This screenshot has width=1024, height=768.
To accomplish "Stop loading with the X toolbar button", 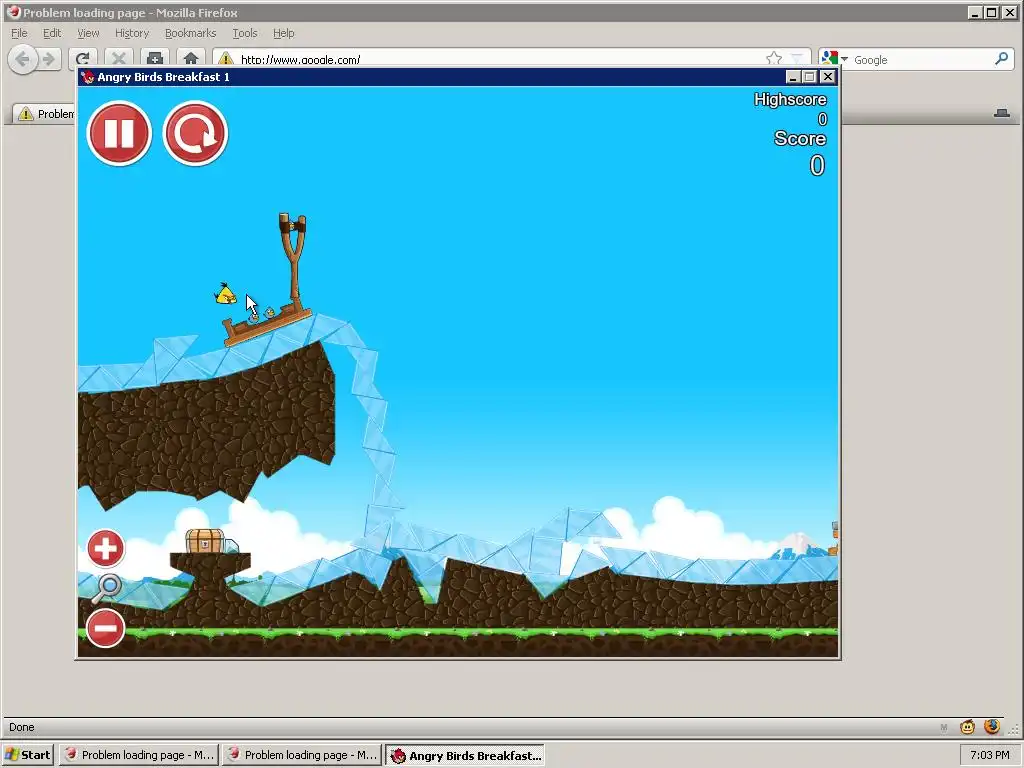I will click(x=119, y=59).
